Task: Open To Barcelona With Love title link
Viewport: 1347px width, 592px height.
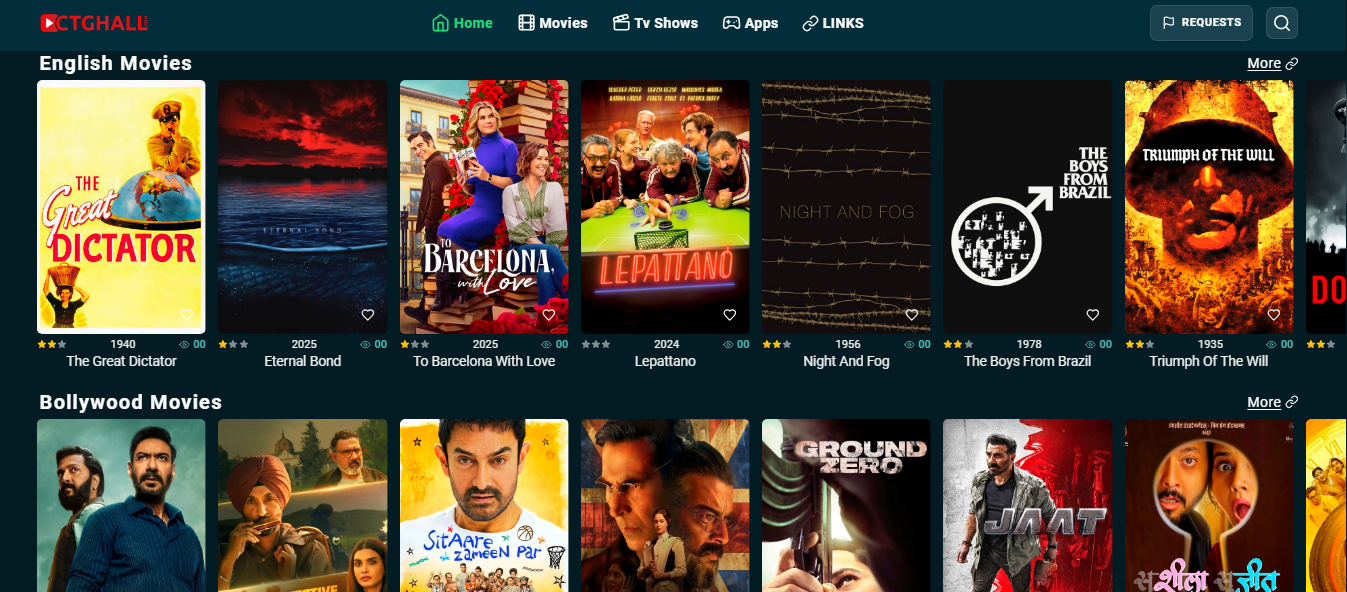Action: click(484, 361)
